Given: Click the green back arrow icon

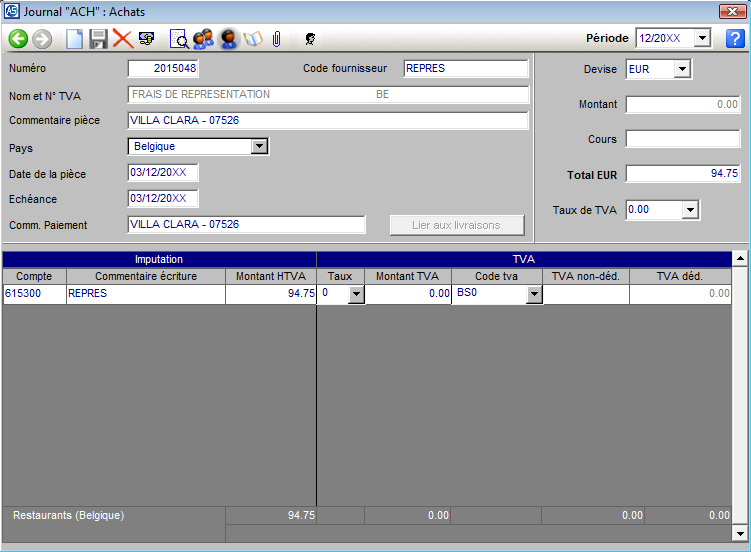Looking at the screenshot, I should [x=18, y=39].
